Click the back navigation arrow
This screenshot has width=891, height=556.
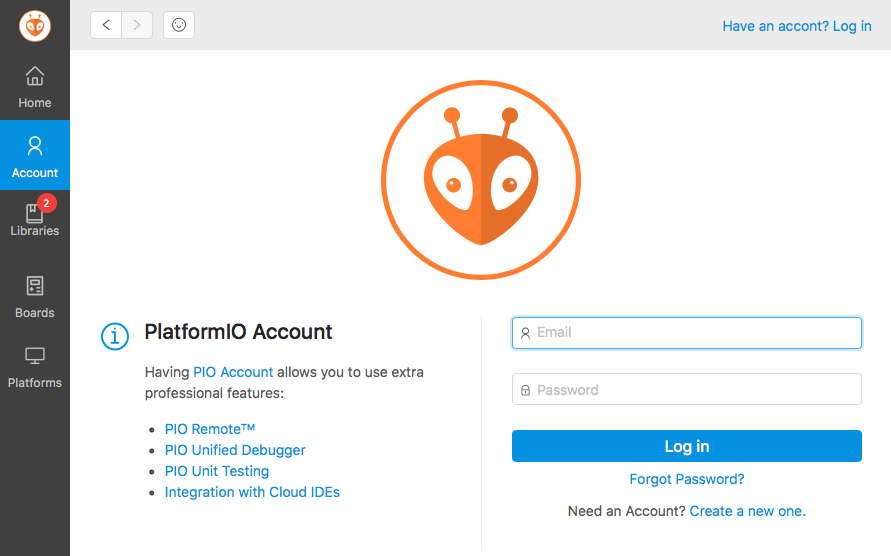tap(106, 25)
